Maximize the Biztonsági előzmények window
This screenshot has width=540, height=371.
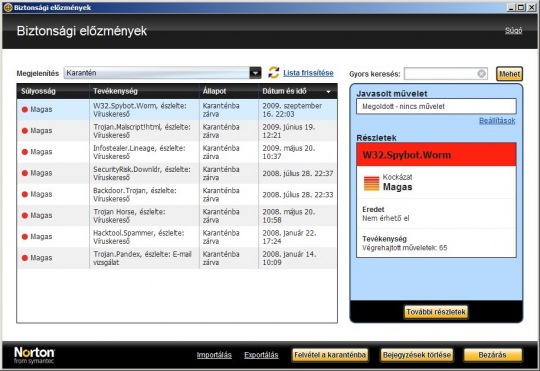(521, 7)
